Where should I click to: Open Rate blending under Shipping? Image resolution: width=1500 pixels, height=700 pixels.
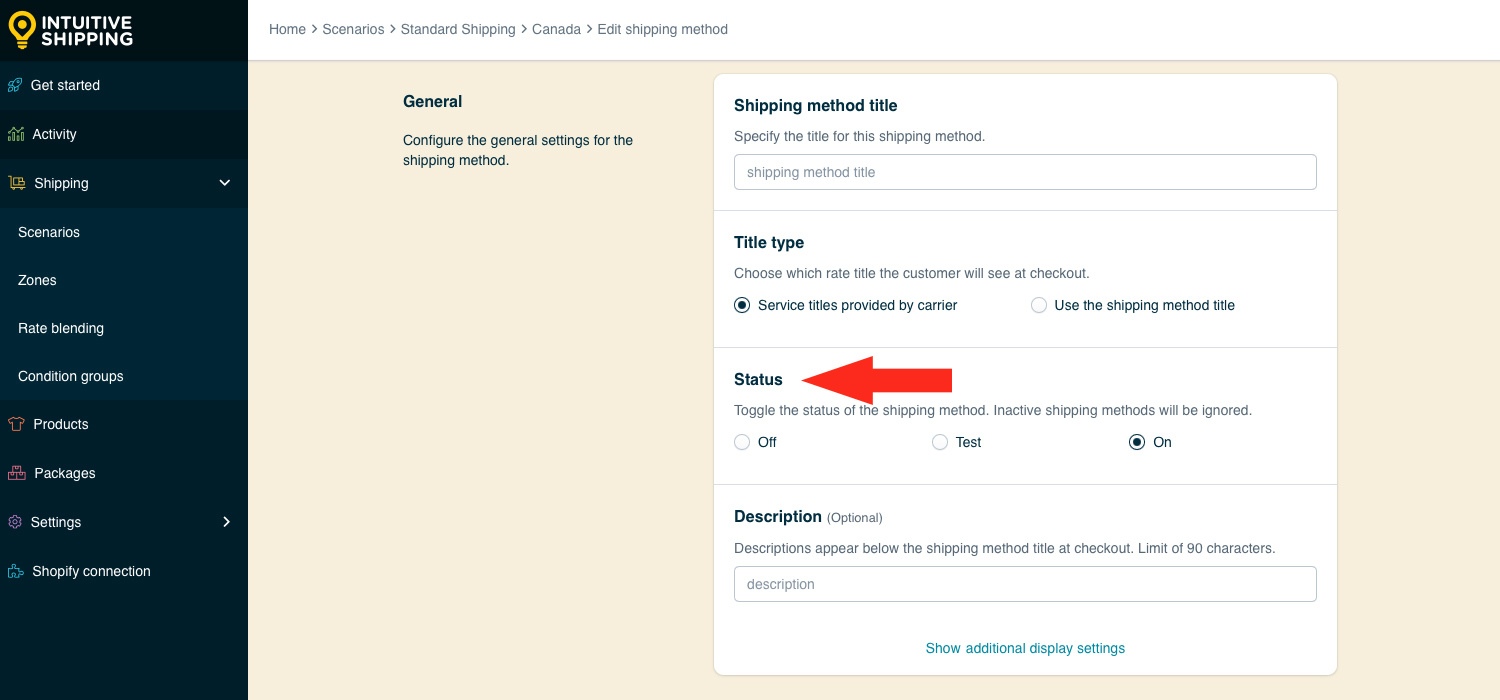point(124,328)
